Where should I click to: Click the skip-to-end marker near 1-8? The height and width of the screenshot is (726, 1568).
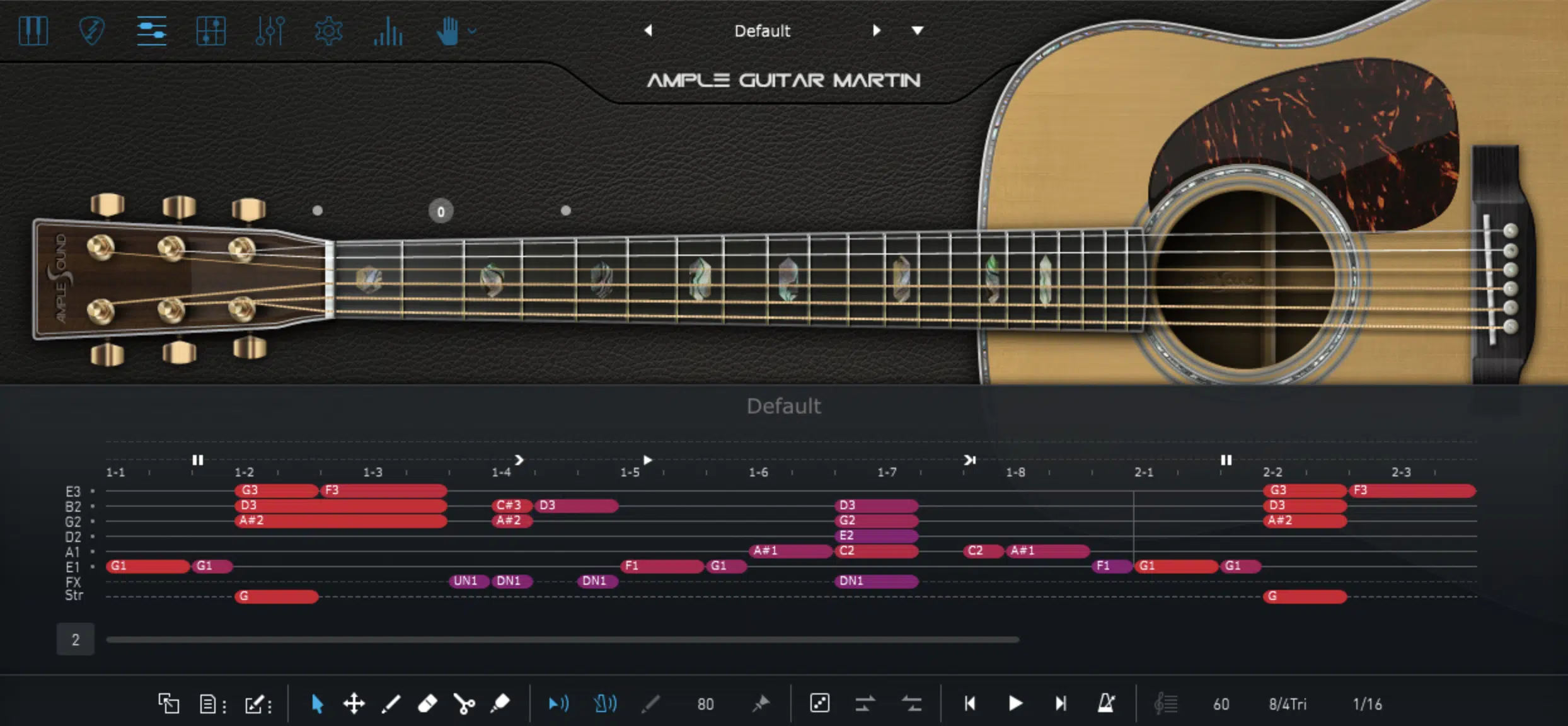pyautogui.click(x=969, y=460)
